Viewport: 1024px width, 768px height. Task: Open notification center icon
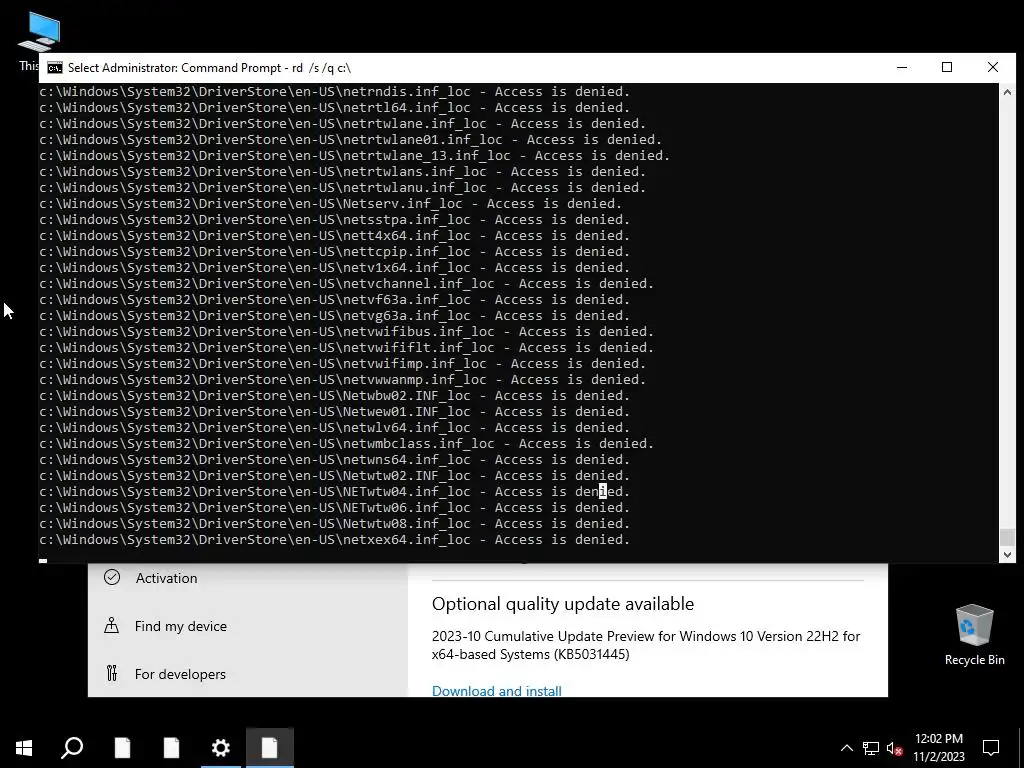[x=991, y=748]
